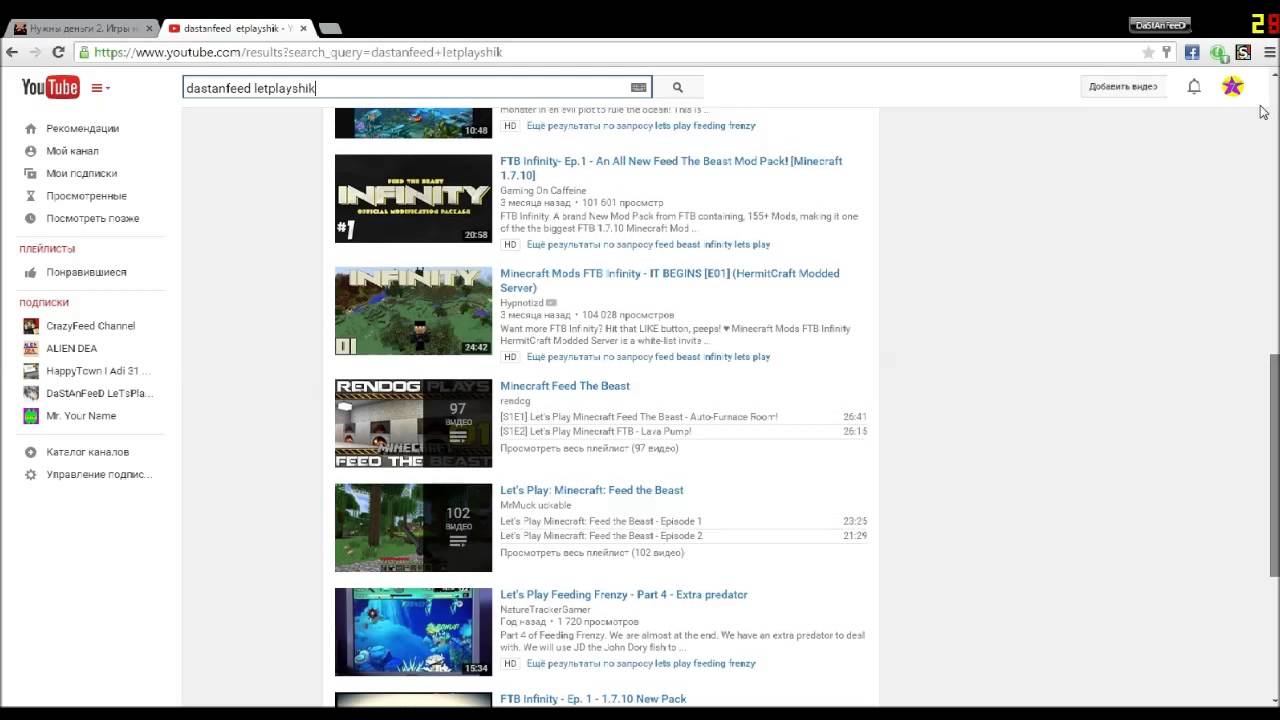The image size is (1280, 720).
Task: Open Let's Play: Minecraft: Feed the Beast playlist
Action: point(592,490)
